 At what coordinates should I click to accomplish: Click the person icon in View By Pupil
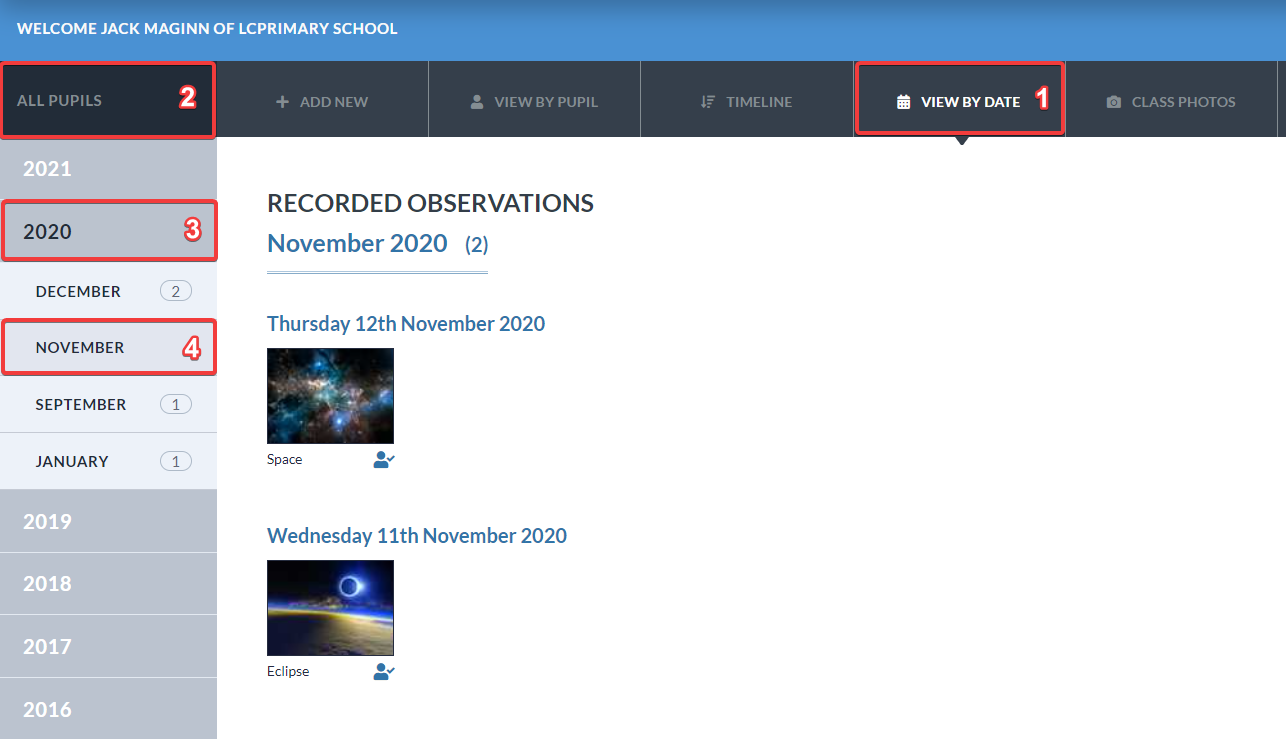pos(477,102)
